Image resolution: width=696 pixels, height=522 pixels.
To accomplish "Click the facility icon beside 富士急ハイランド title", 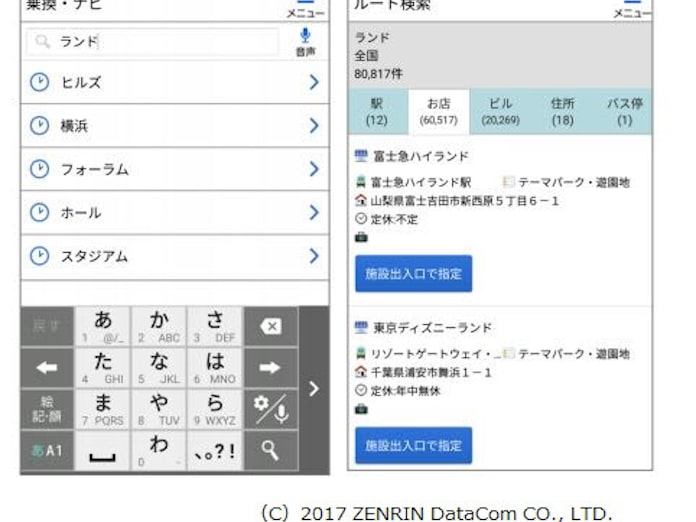I will (x=361, y=156).
